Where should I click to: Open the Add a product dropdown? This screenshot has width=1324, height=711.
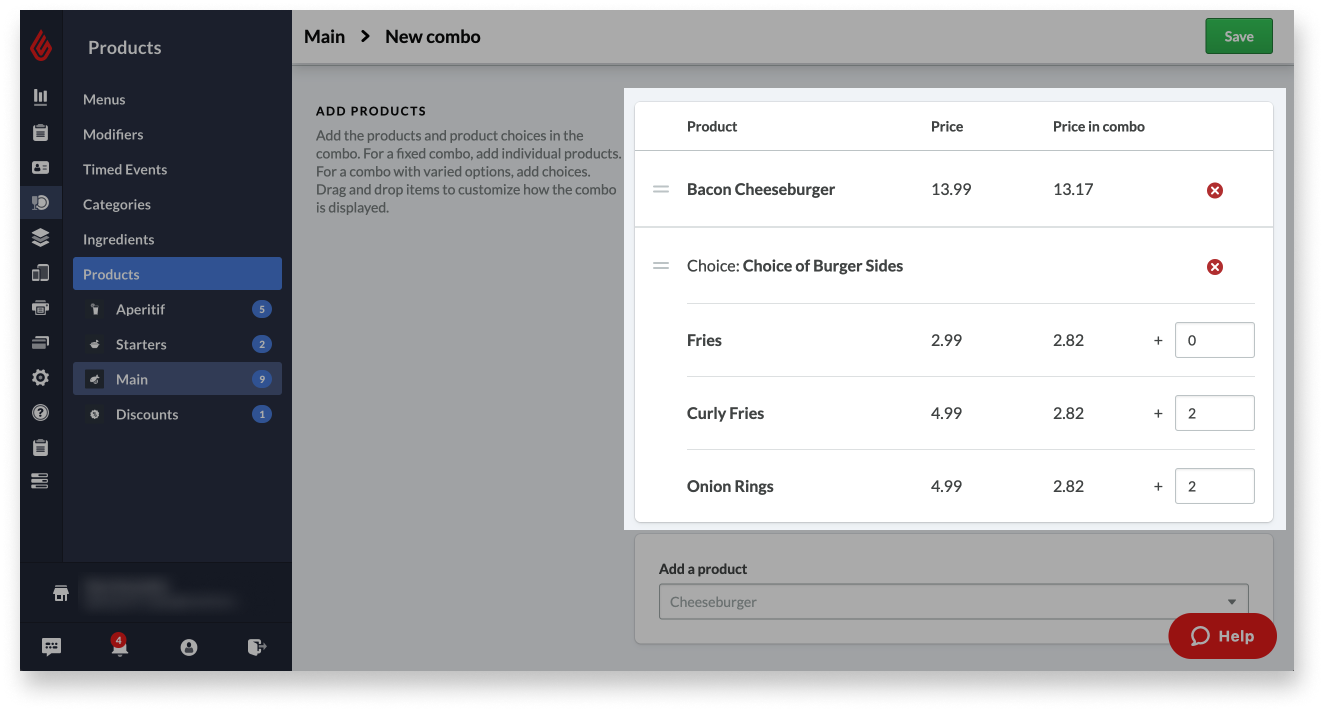(x=952, y=600)
